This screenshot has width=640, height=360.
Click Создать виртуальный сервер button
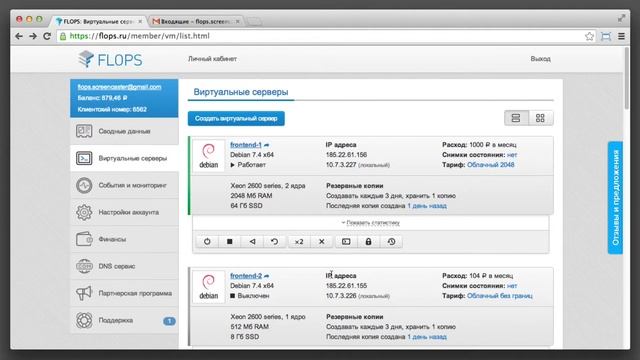[x=236, y=118]
